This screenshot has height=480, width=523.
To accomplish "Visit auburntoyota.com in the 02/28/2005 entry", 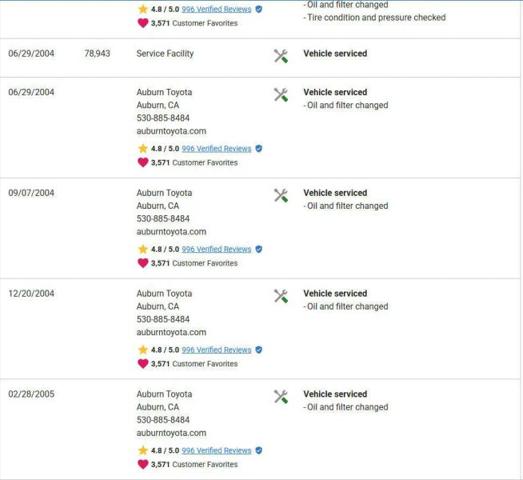I will click(x=171, y=433).
